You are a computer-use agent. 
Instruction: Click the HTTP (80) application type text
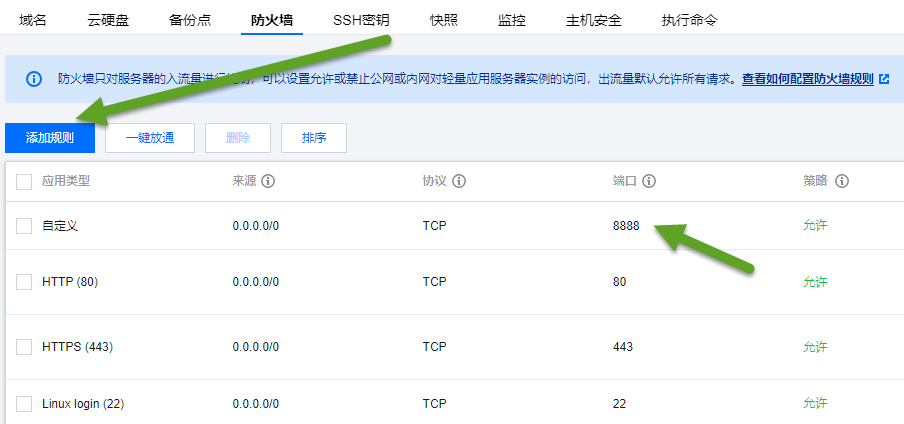[70, 282]
